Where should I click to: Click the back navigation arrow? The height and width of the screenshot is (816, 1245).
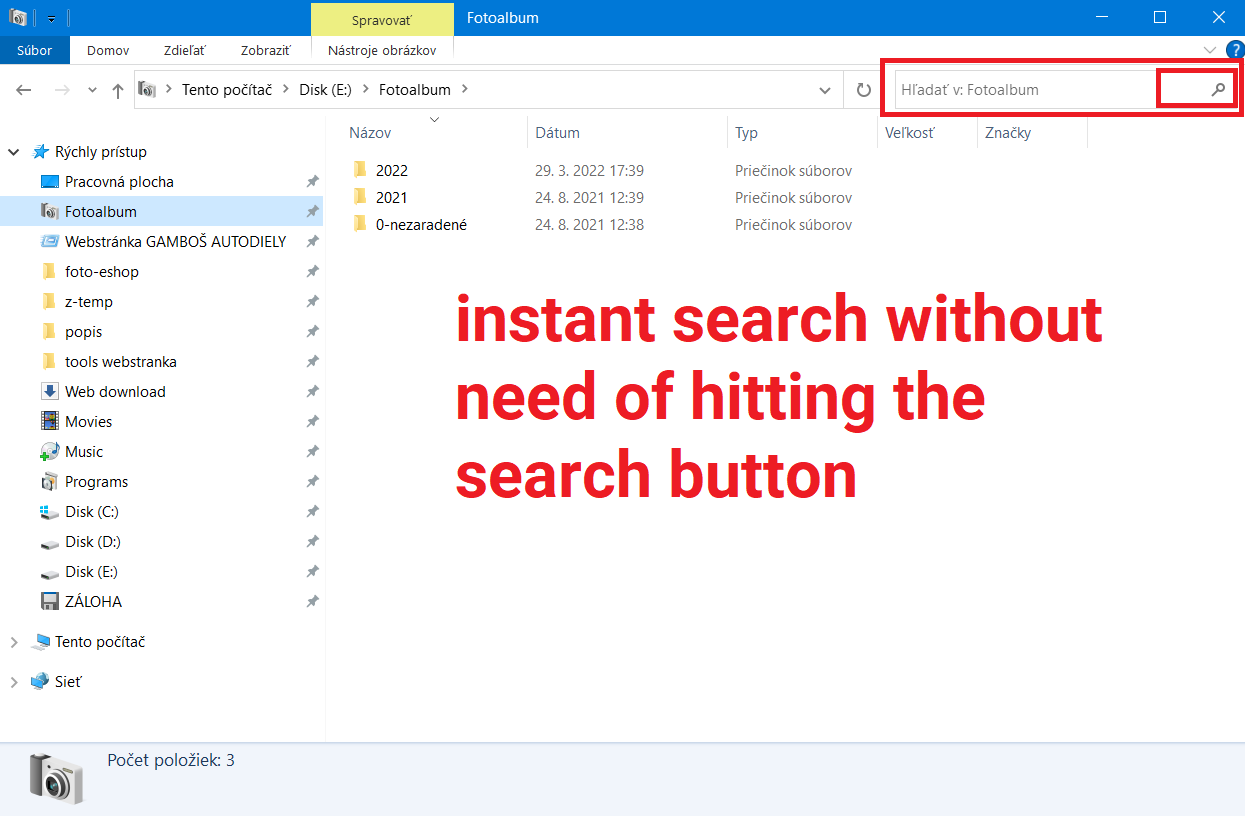click(x=23, y=89)
